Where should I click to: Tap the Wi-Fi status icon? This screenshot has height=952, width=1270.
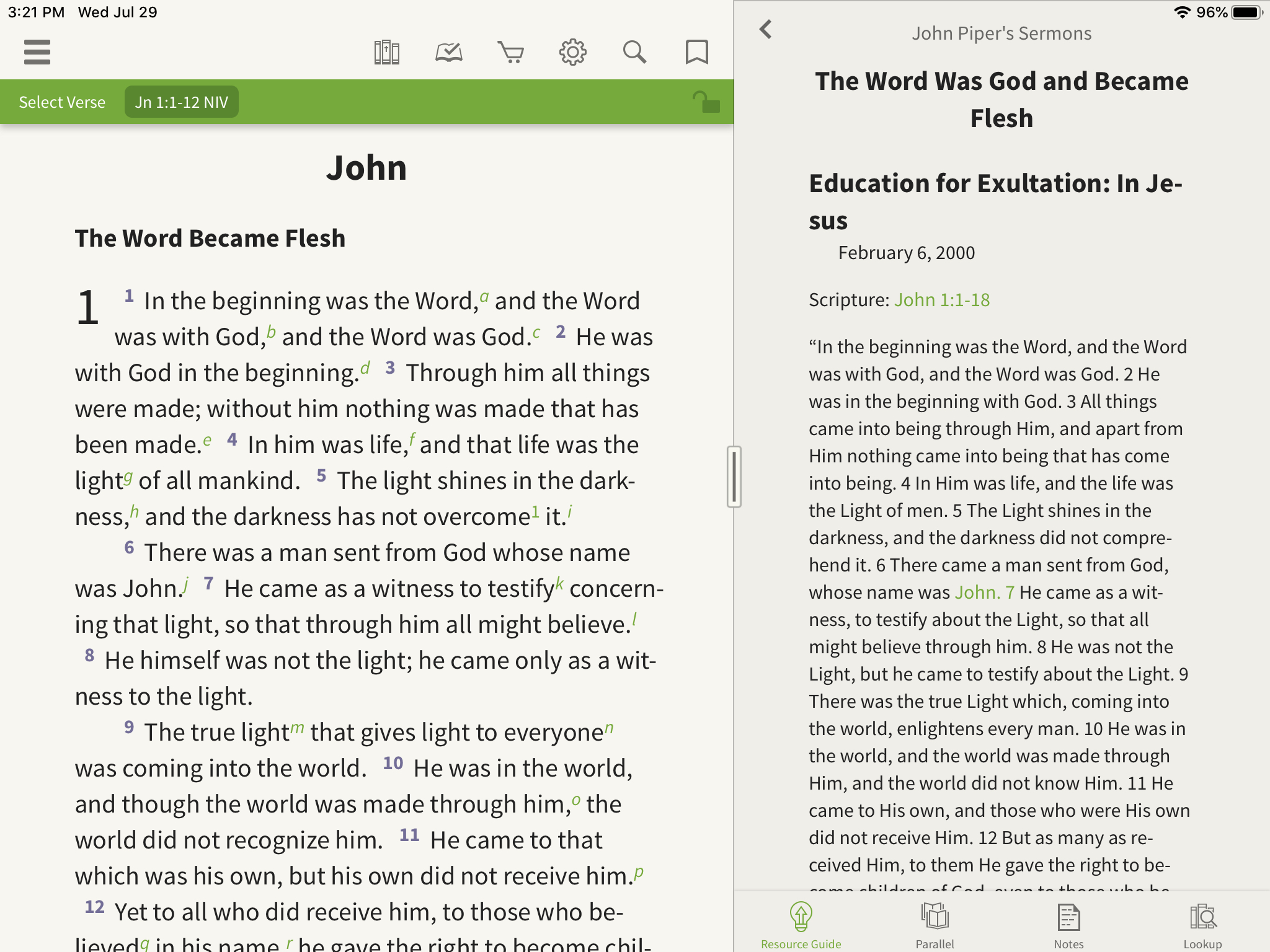tap(1182, 12)
